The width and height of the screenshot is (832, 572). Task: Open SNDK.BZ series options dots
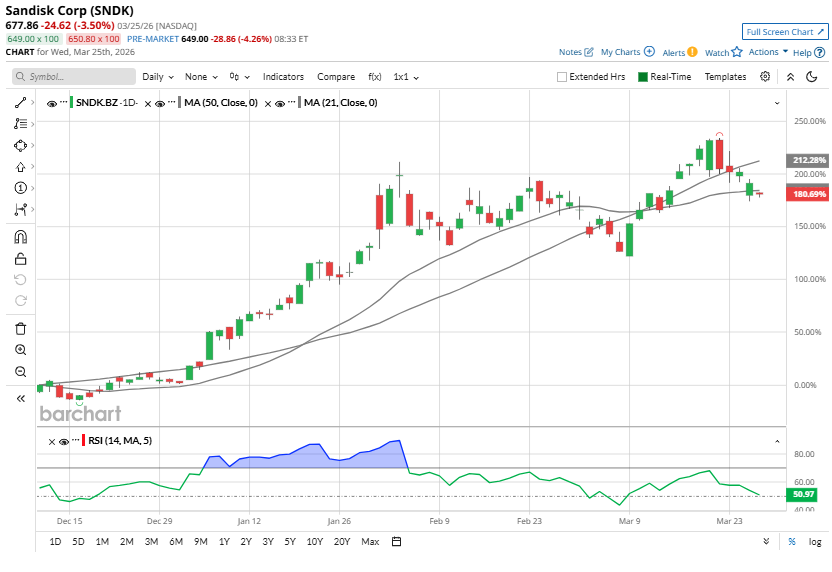(64, 102)
